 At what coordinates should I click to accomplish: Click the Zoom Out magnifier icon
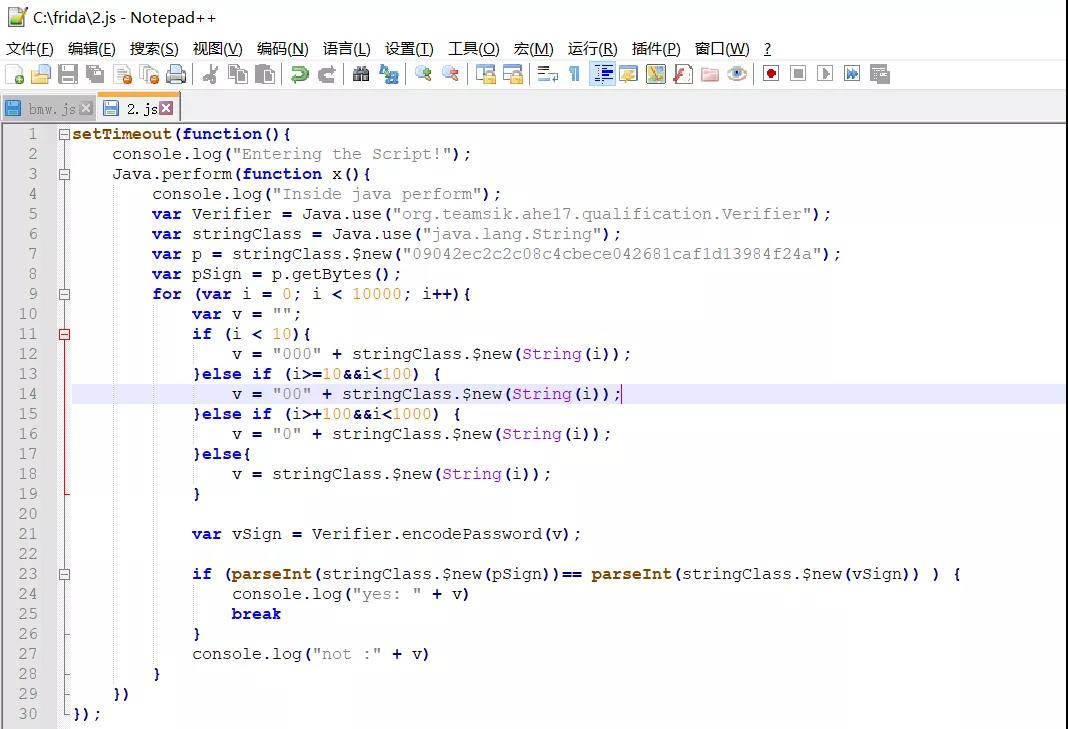(x=450, y=74)
